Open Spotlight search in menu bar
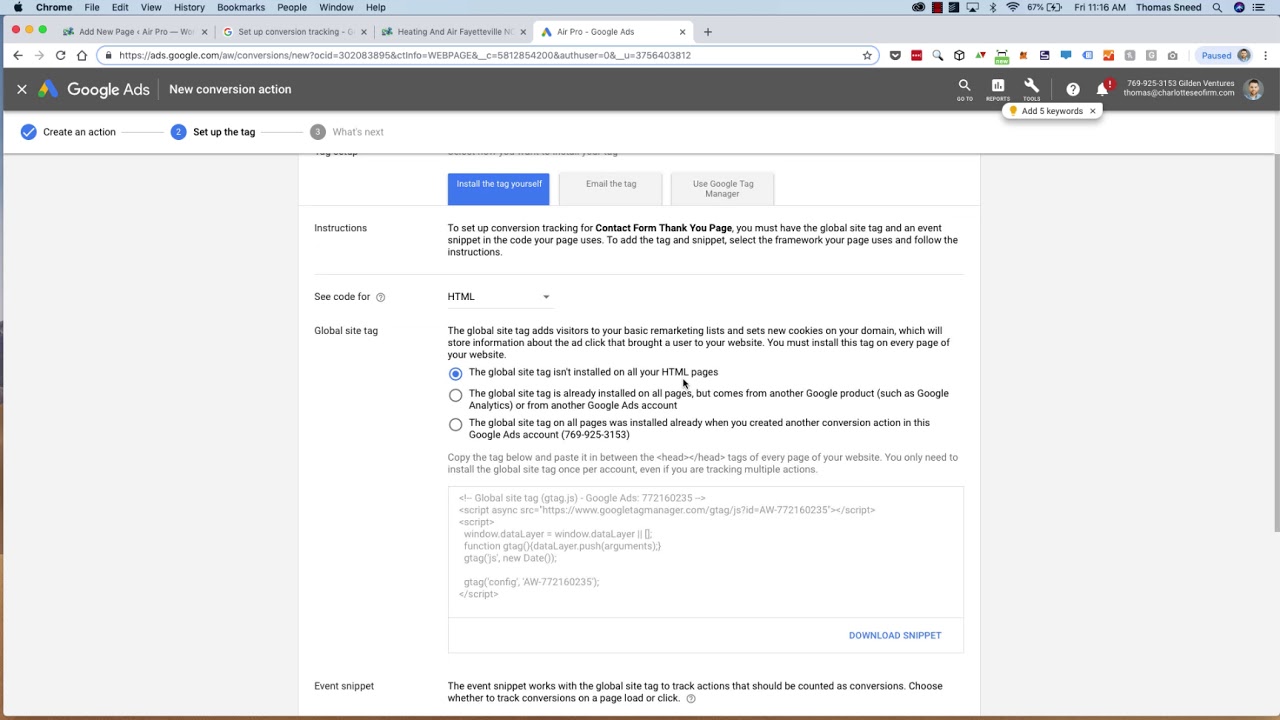 tap(1217, 7)
